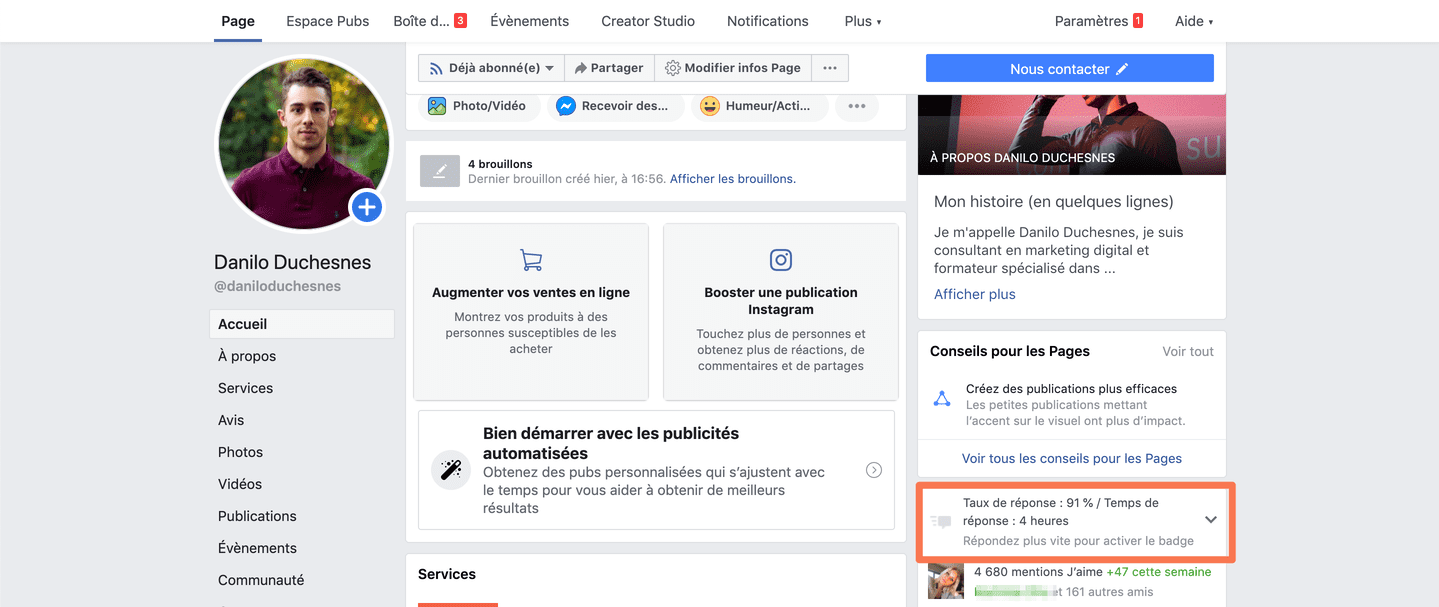The image size is (1439, 607).
Task: Open Voir tous les conseils pour les Pages
Action: (1072, 458)
